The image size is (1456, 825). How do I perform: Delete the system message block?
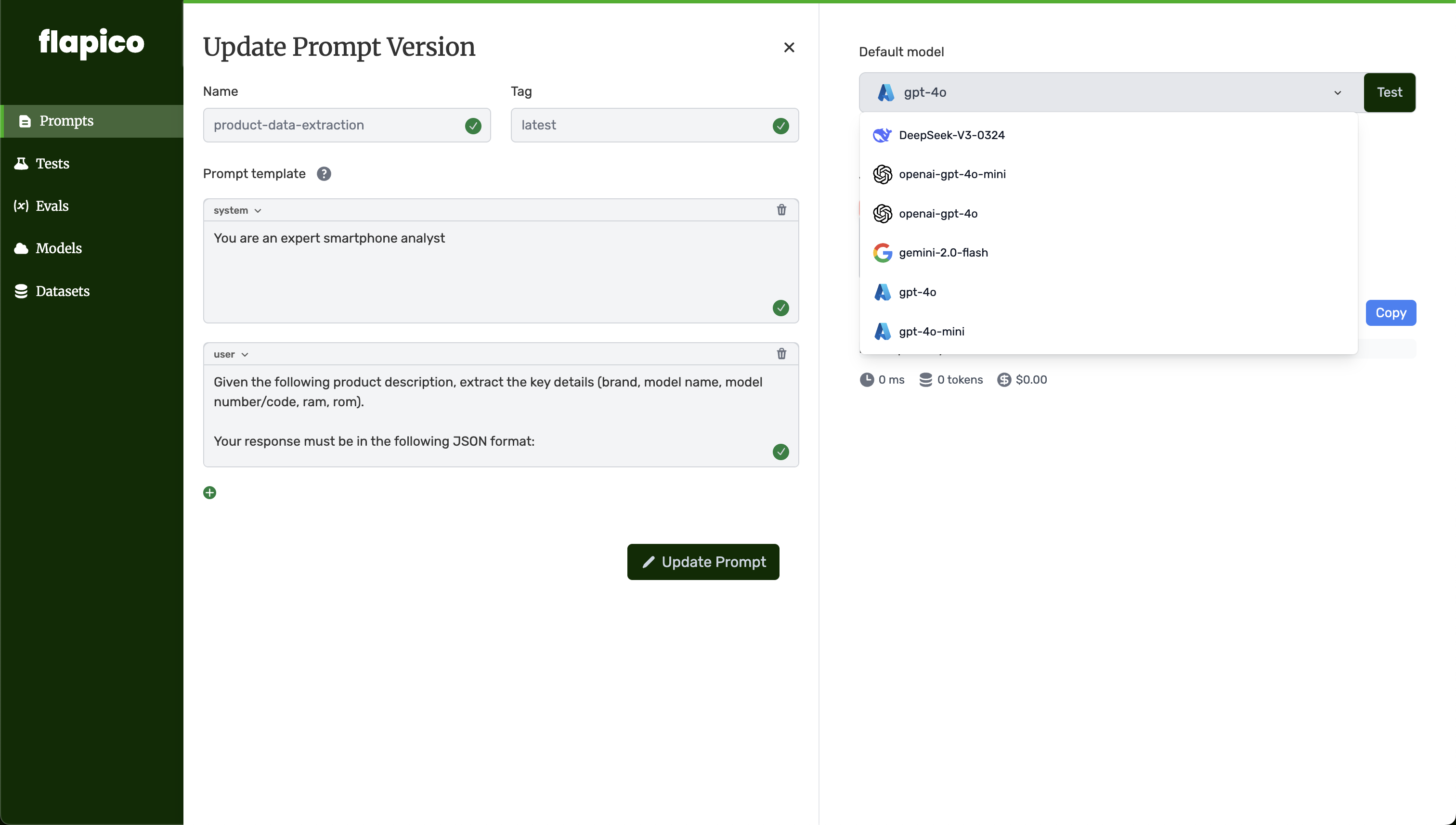[781, 210]
